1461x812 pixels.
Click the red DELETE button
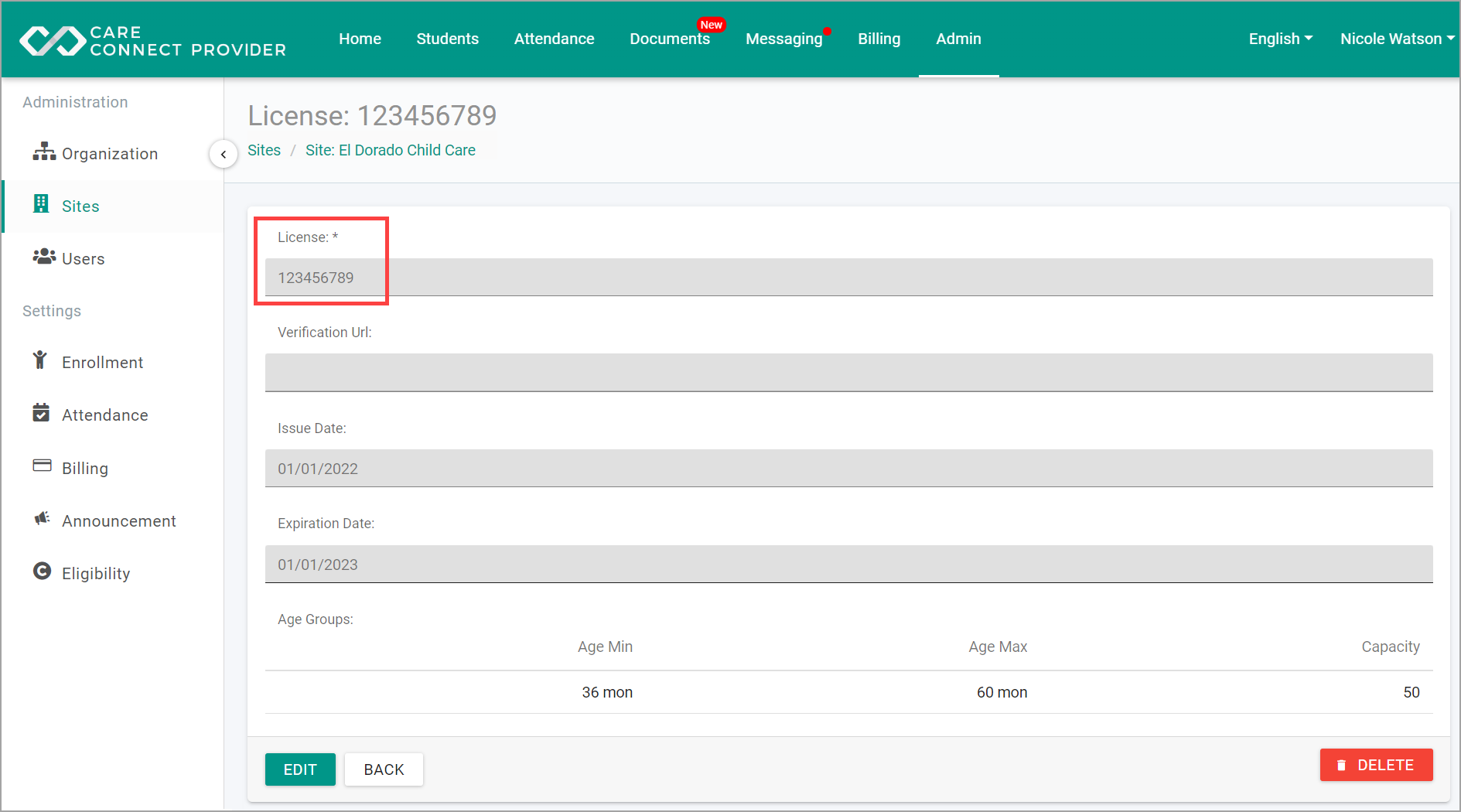coord(1376,765)
